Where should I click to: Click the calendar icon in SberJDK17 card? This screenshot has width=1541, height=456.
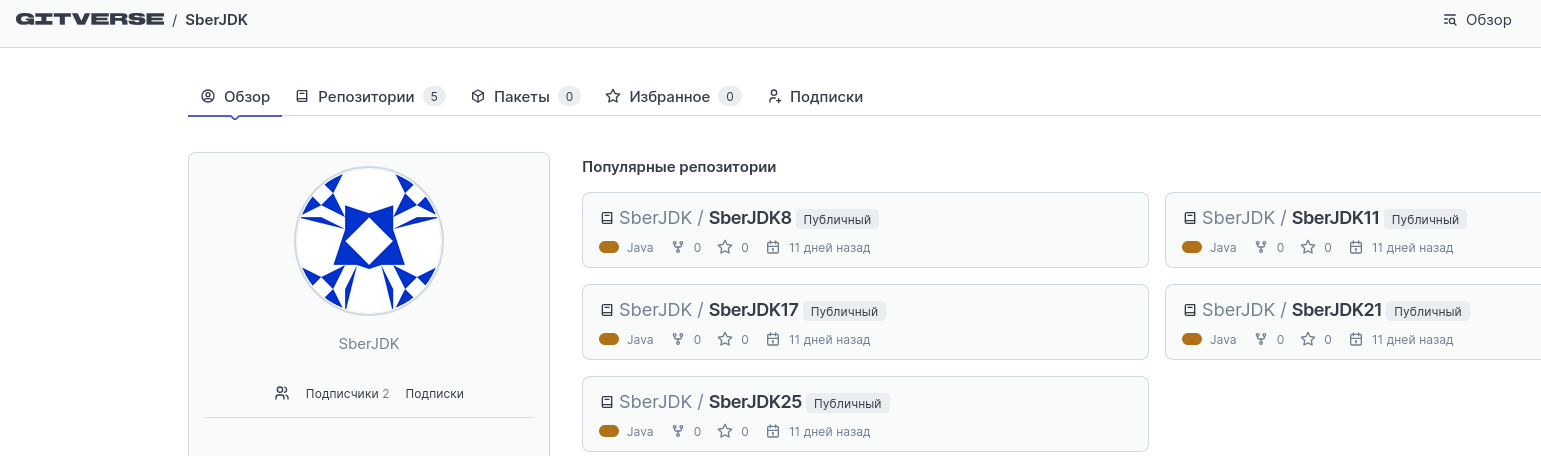point(773,339)
